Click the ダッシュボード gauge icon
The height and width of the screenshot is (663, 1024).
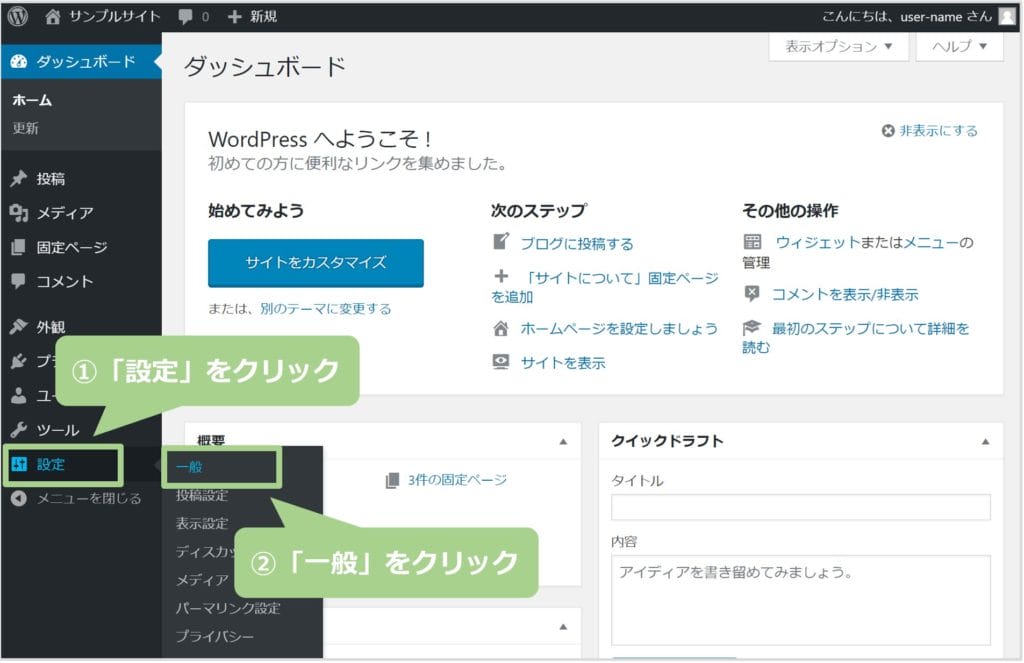tap(19, 62)
